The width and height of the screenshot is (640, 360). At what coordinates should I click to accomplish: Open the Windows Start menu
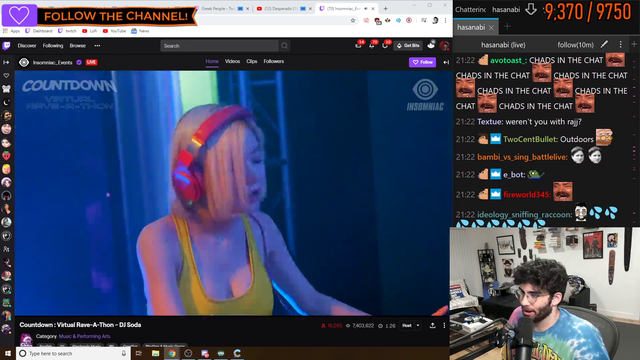(8, 353)
